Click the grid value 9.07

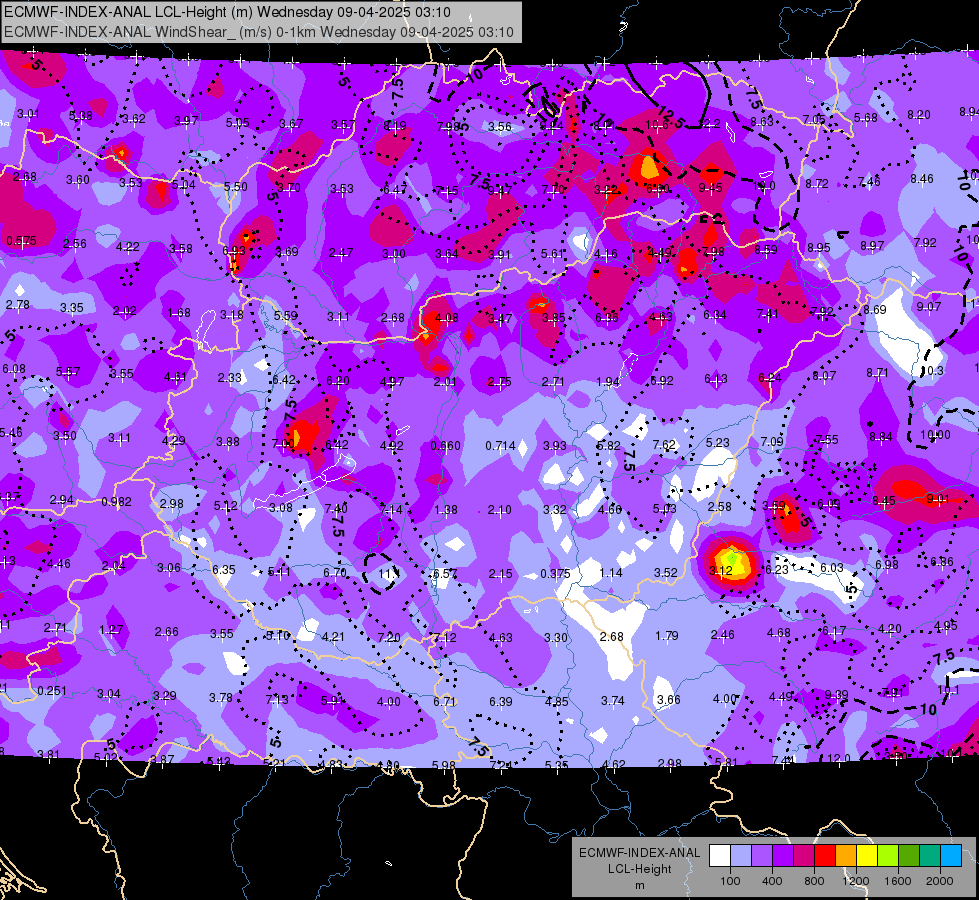coord(929,307)
